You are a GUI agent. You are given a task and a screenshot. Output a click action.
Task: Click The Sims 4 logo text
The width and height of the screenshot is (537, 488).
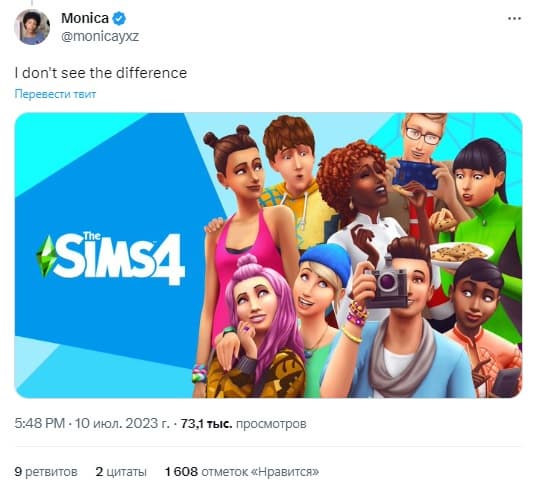[120, 258]
